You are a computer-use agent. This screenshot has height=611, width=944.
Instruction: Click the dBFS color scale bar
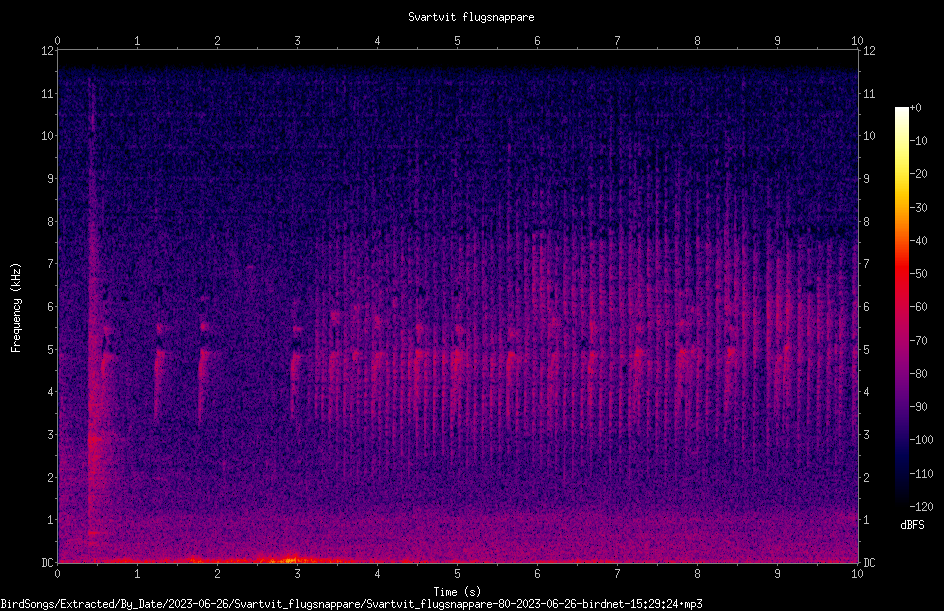pos(901,306)
